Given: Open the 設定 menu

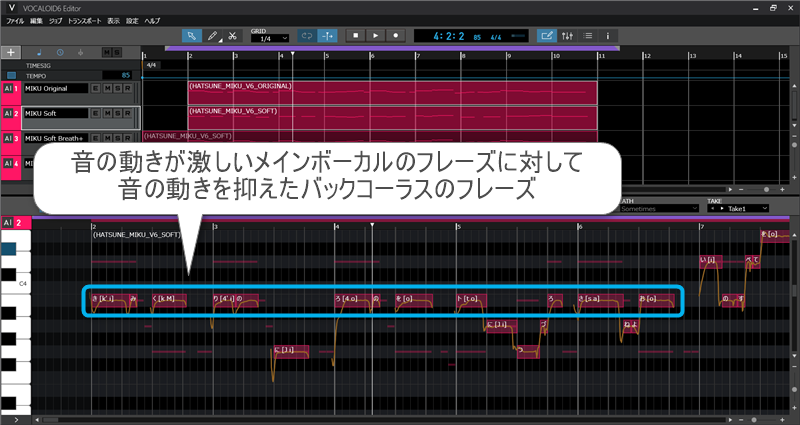Looking at the screenshot, I should click(132, 21).
